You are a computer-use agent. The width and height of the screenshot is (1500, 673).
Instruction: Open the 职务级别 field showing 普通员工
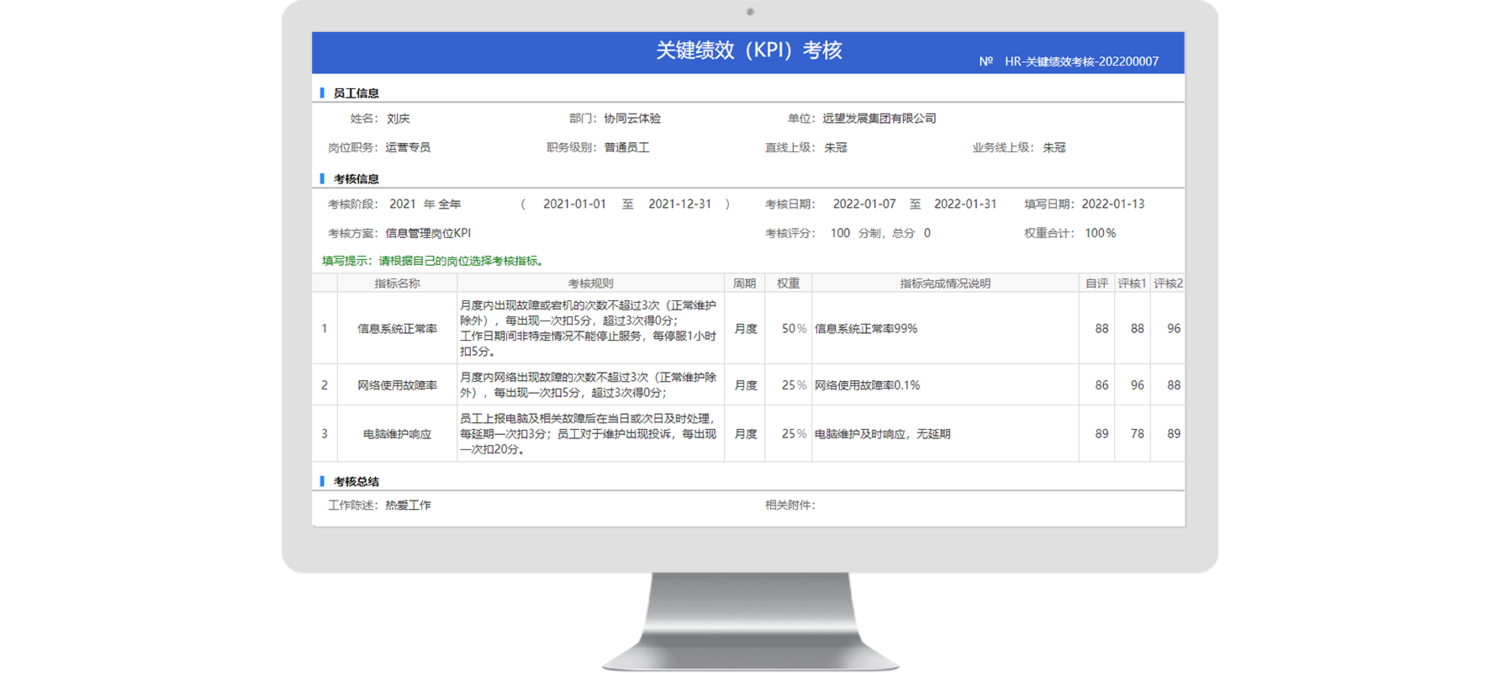627,148
